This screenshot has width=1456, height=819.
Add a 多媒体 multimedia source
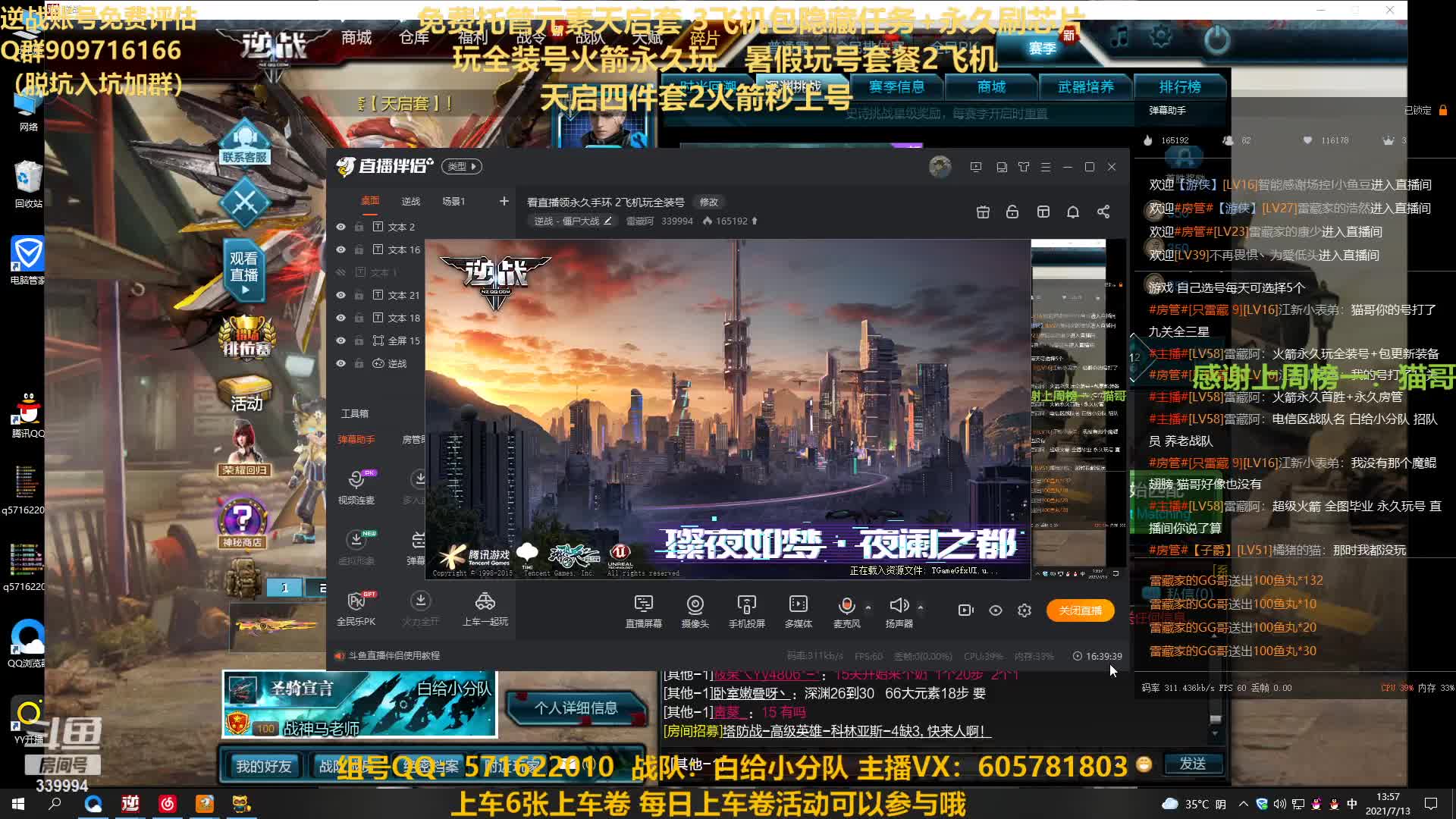799,611
